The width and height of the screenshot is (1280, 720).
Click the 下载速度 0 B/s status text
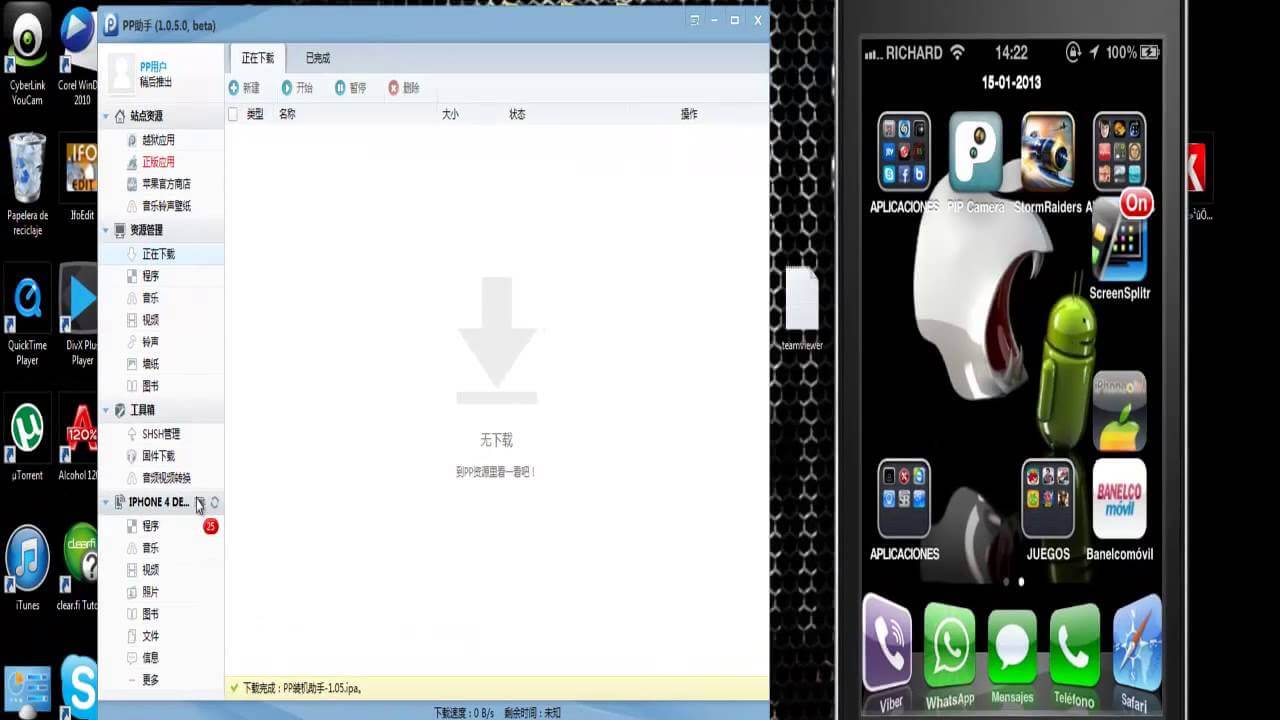pyautogui.click(x=464, y=713)
